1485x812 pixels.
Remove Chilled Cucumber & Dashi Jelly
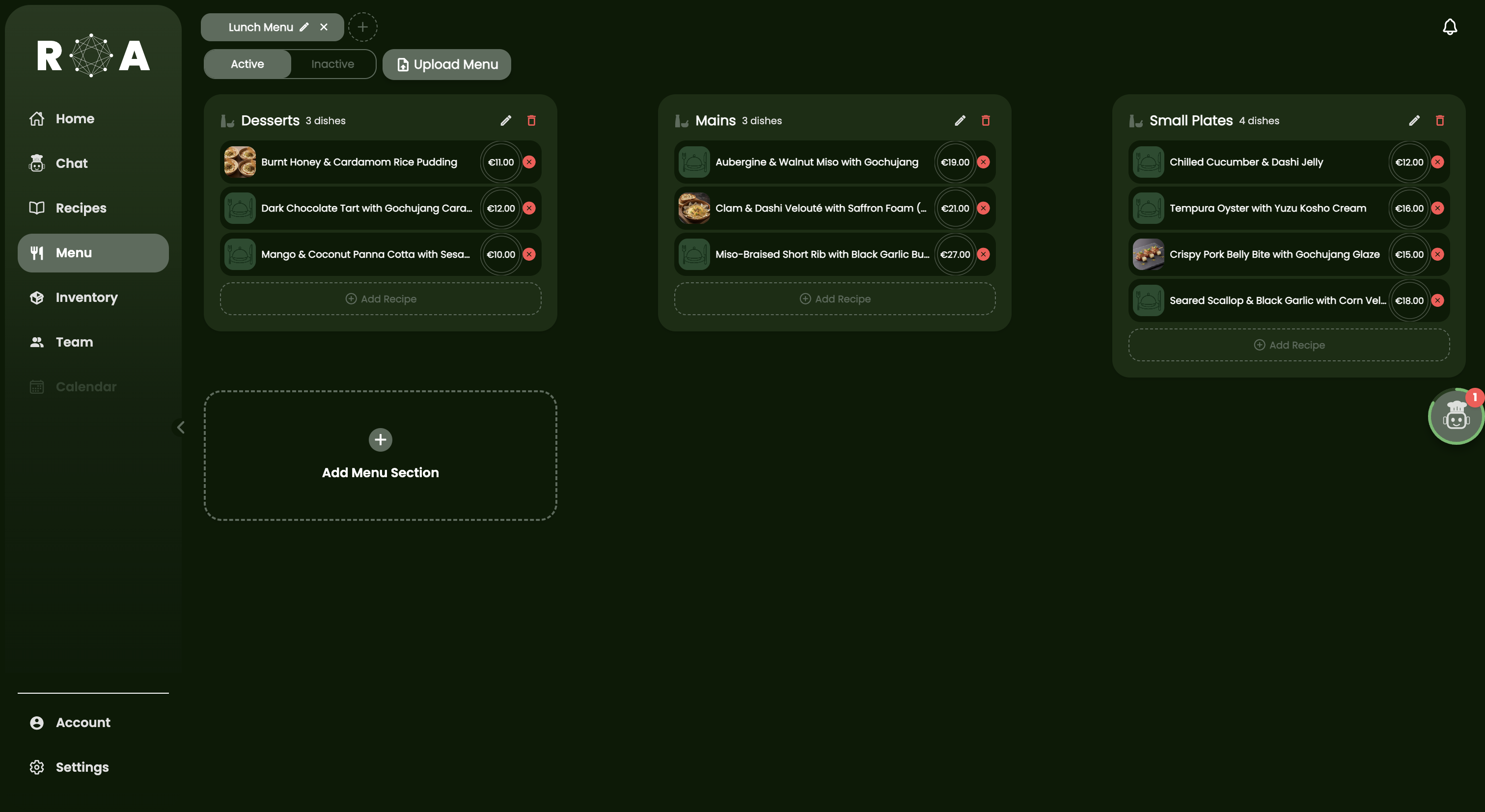[x=1438, y=162]
